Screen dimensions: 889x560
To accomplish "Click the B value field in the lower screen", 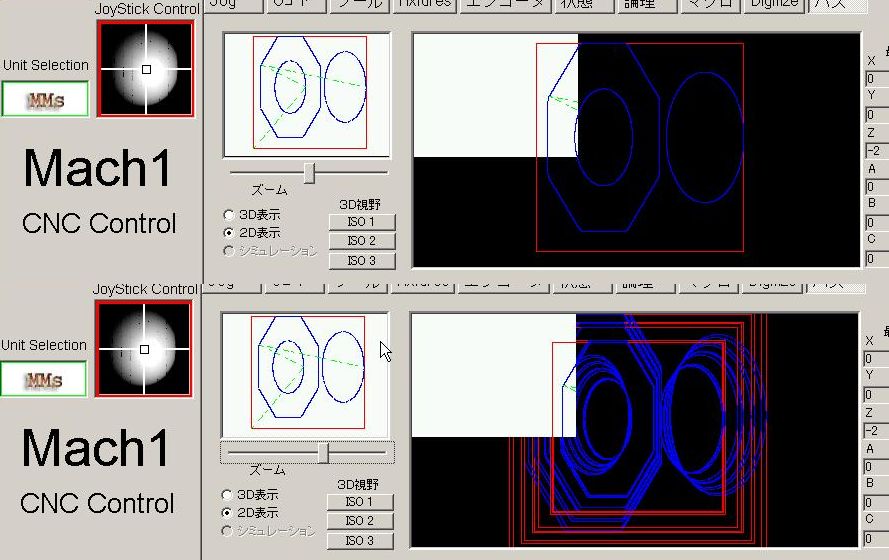I will [x=875, y=503].
